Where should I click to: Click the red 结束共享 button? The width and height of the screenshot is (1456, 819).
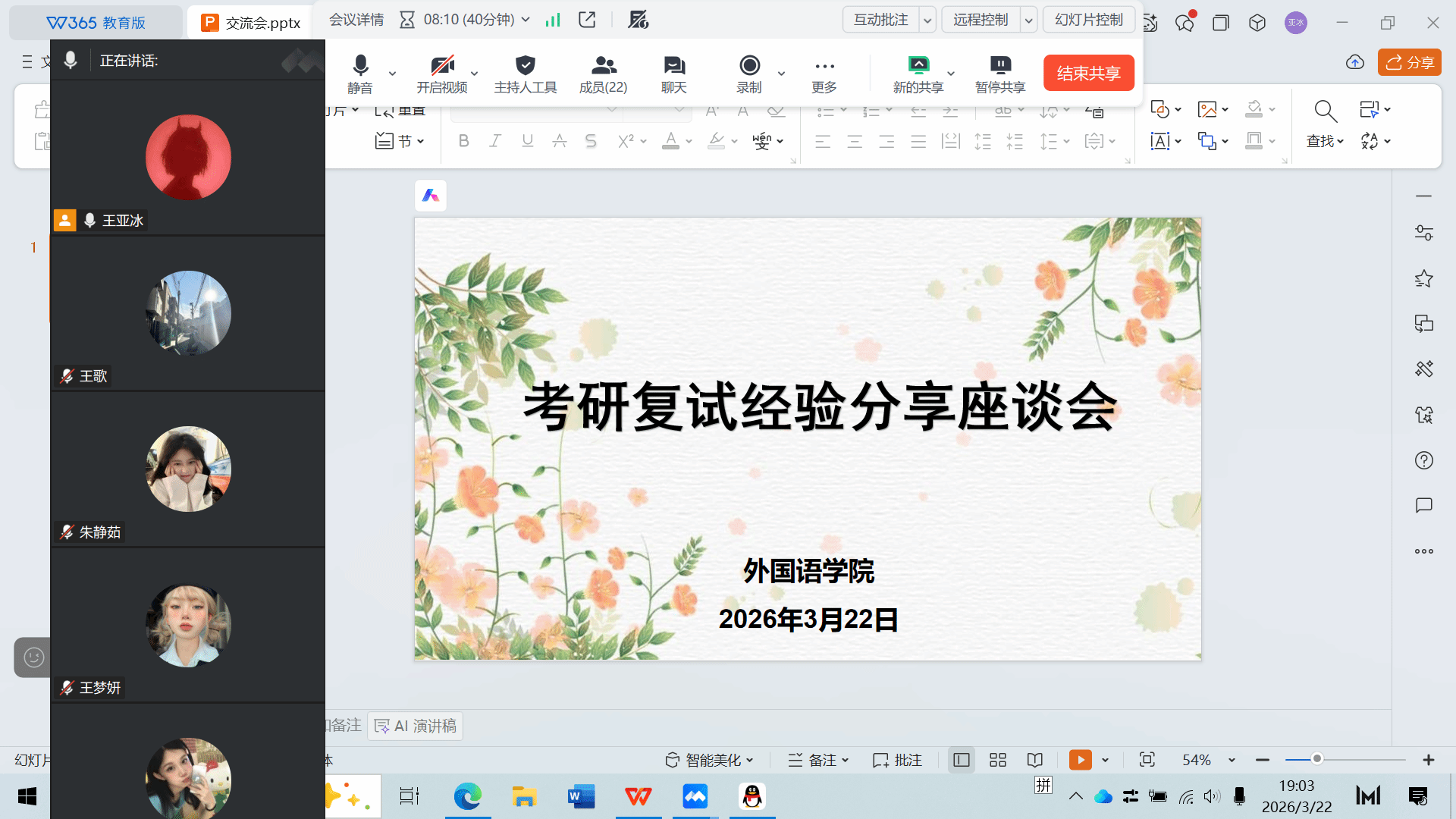(1088, 73)
